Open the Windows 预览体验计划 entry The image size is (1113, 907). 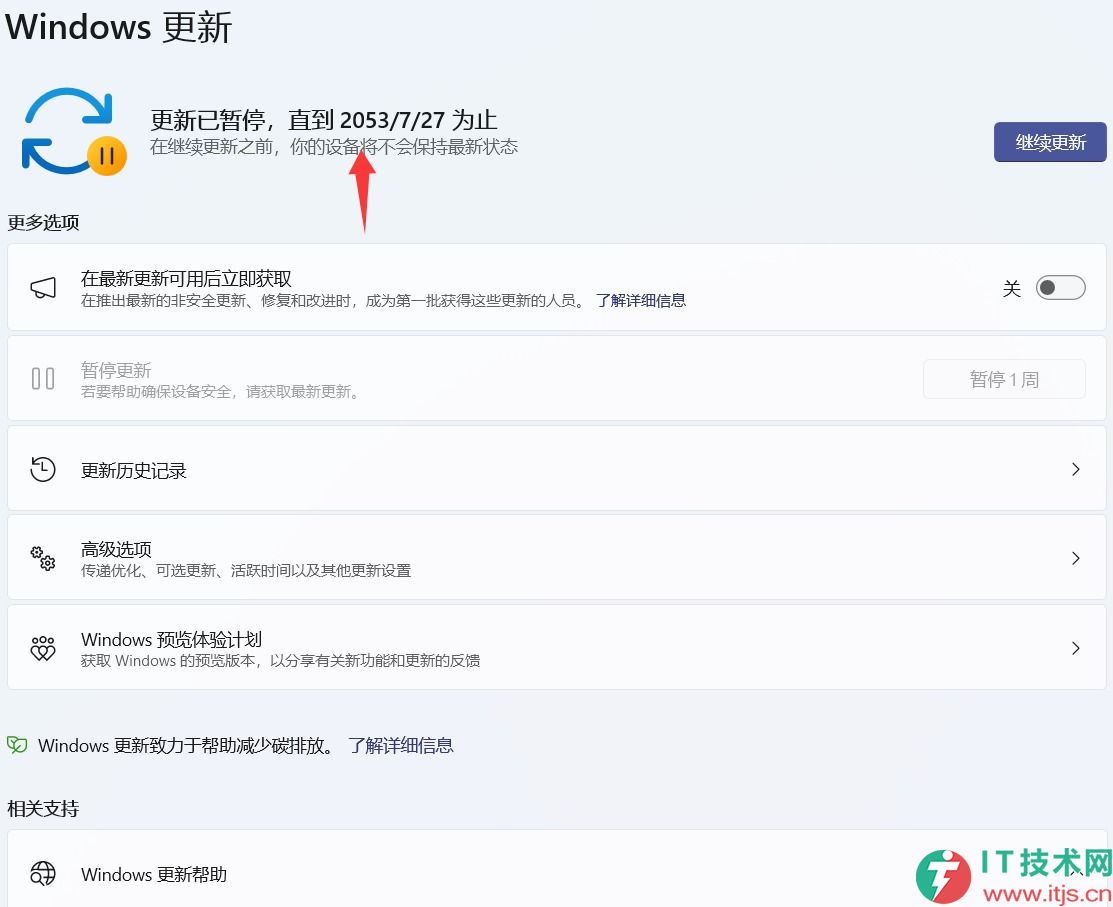pos(171,639)
